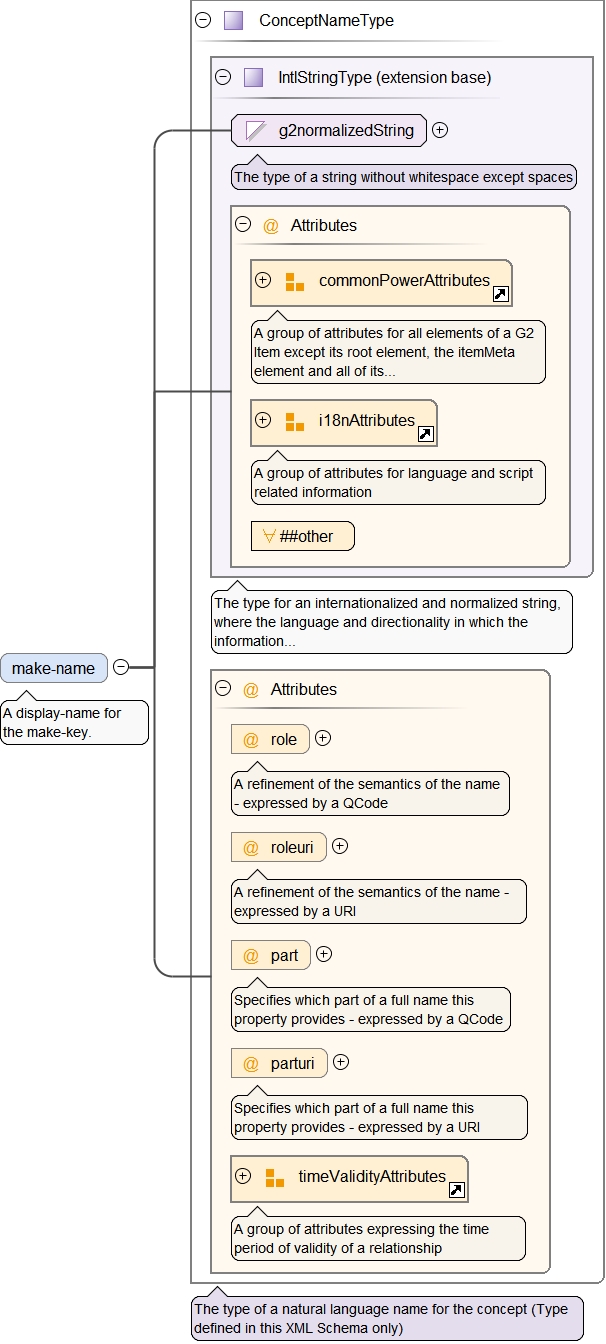The image size is (606, 1344).
Task: Collapse the make-name element
Action: (121, 667)
